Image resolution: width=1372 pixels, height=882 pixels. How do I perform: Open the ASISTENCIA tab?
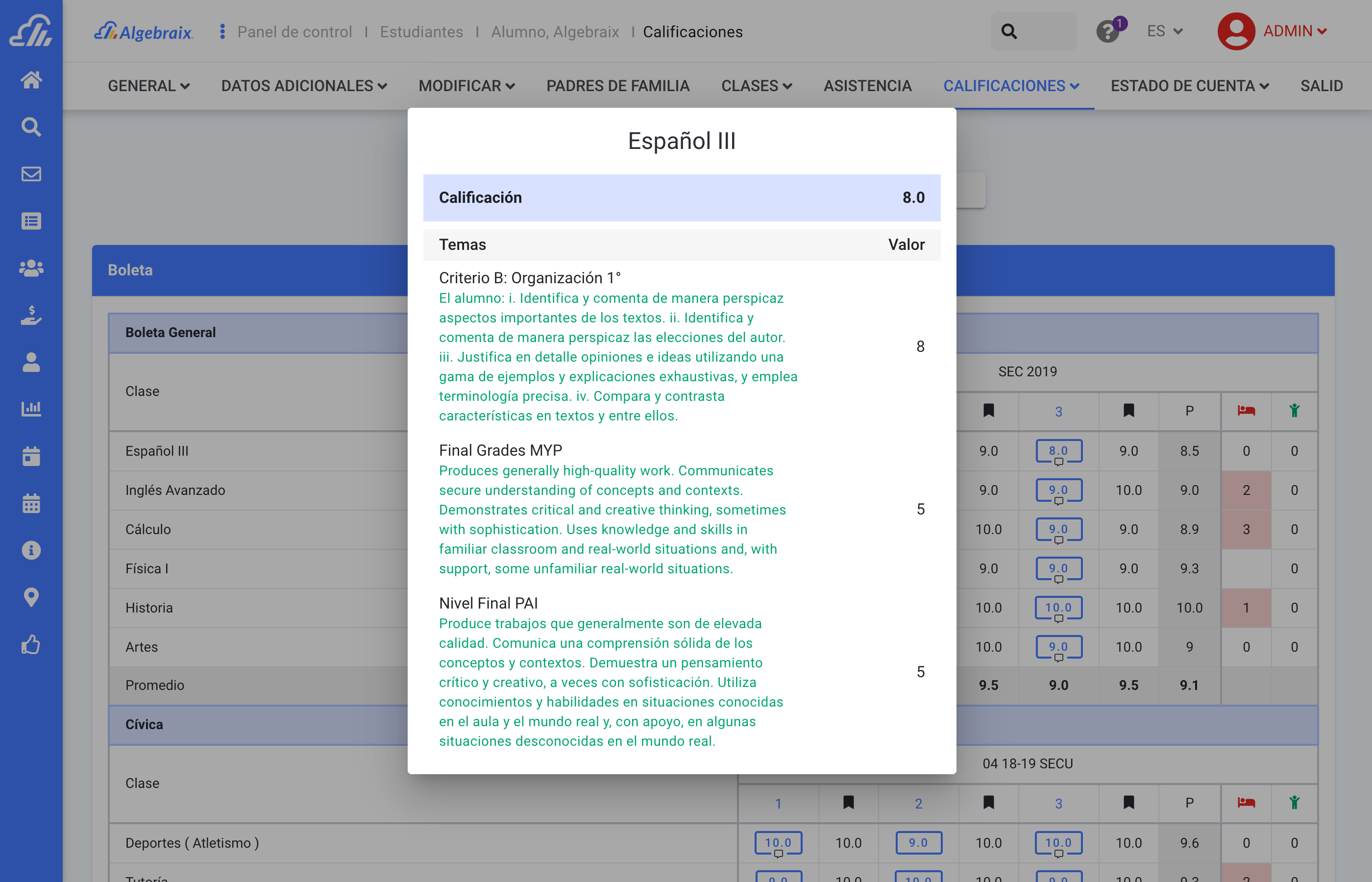click(x=867, y=86)
